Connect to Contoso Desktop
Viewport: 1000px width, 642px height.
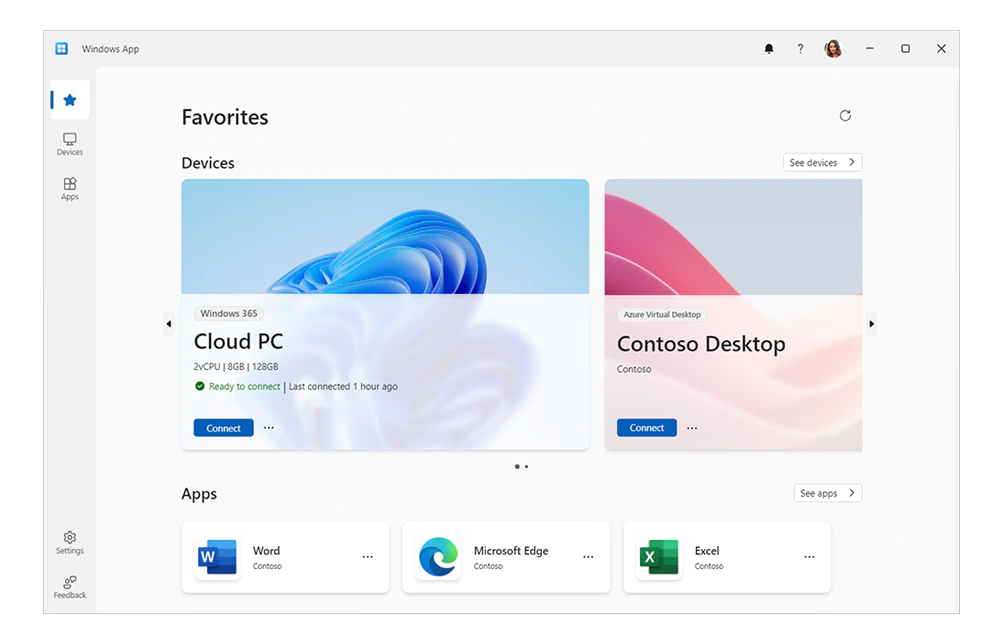(x=647, y=428)
